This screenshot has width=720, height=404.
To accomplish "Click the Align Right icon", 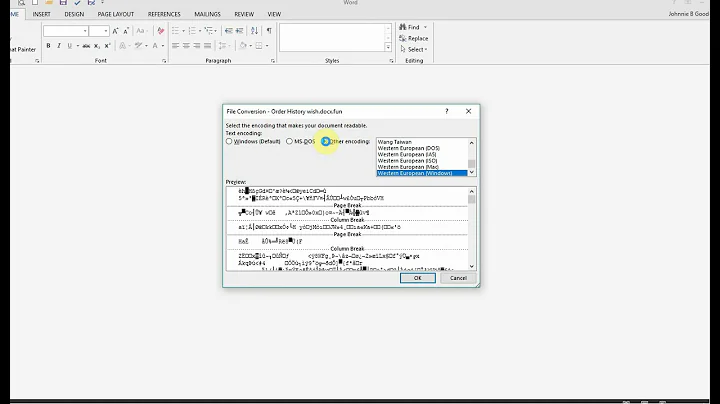I will point(197,45).
